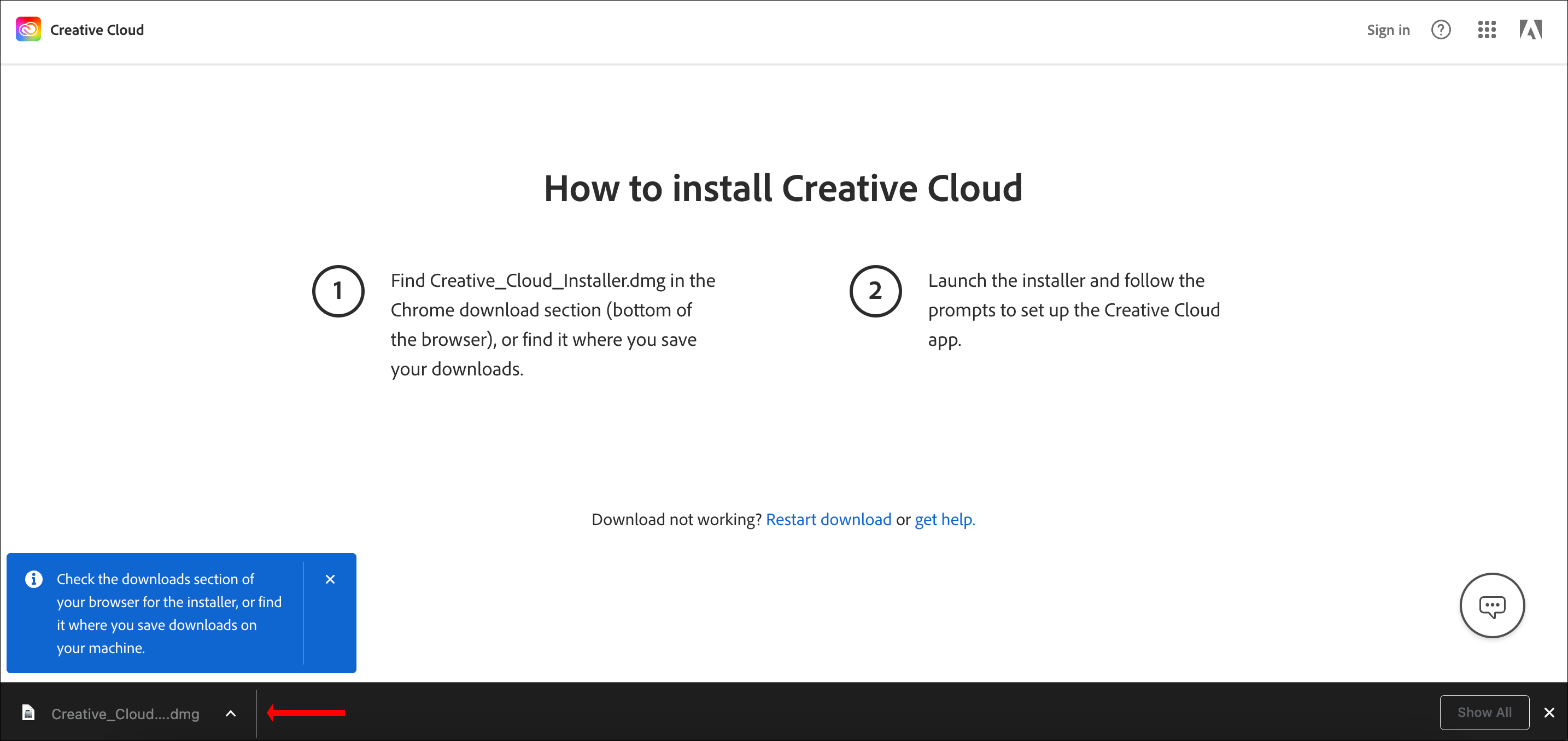Click the downloaded file document icon

pos(28,713)
